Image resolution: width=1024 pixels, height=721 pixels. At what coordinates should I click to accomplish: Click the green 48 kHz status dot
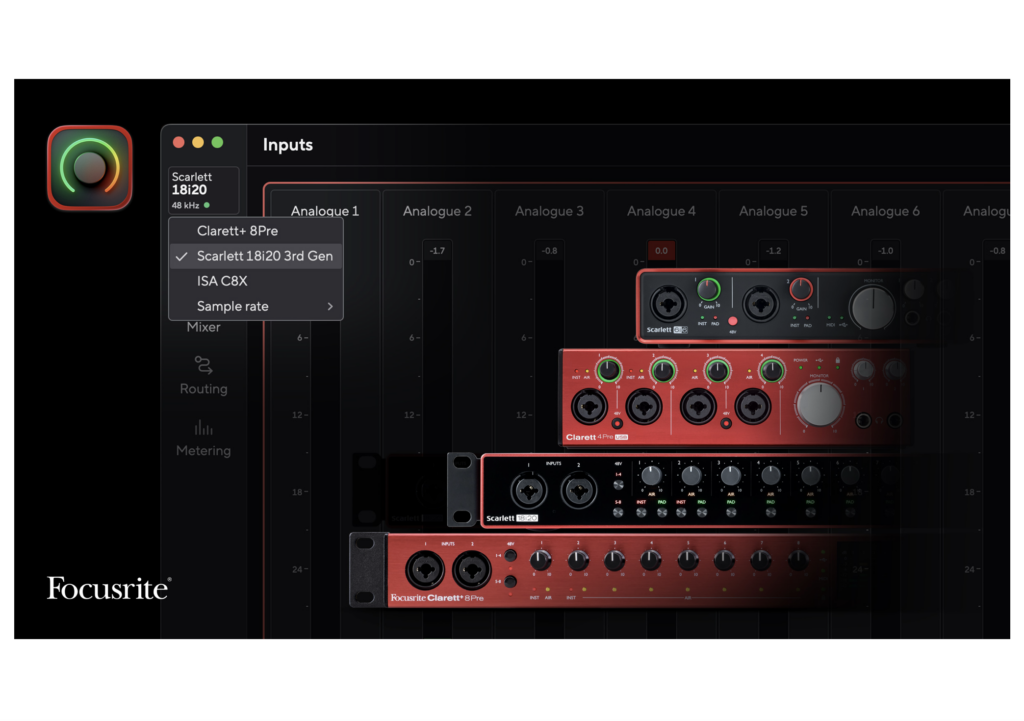(x=207, y=205)
